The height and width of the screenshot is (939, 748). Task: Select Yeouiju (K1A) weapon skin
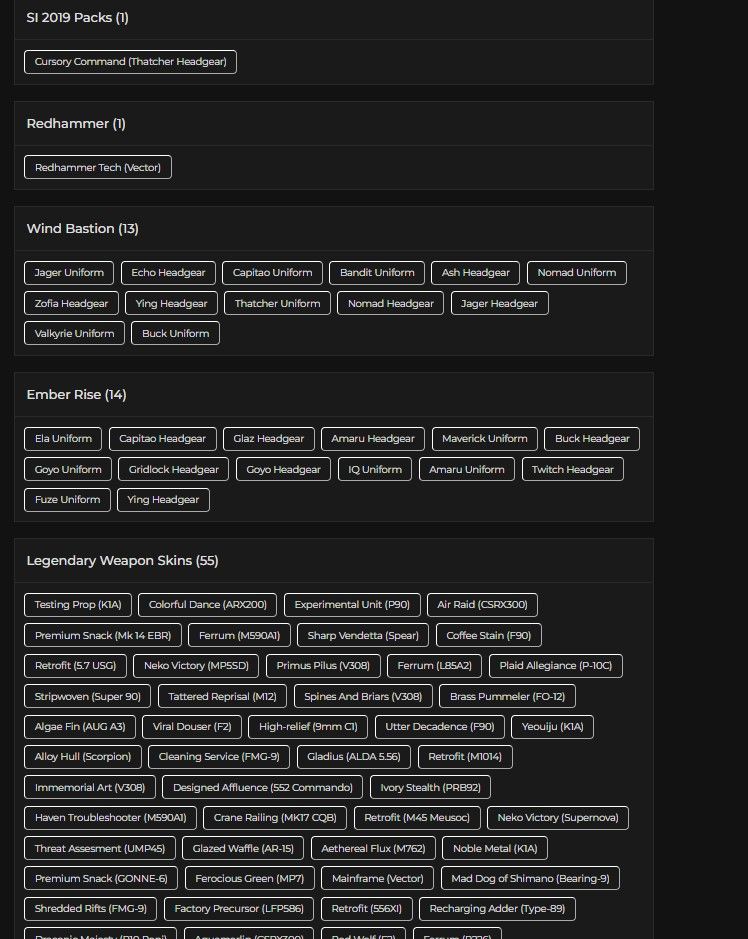[x=552, y=727]
